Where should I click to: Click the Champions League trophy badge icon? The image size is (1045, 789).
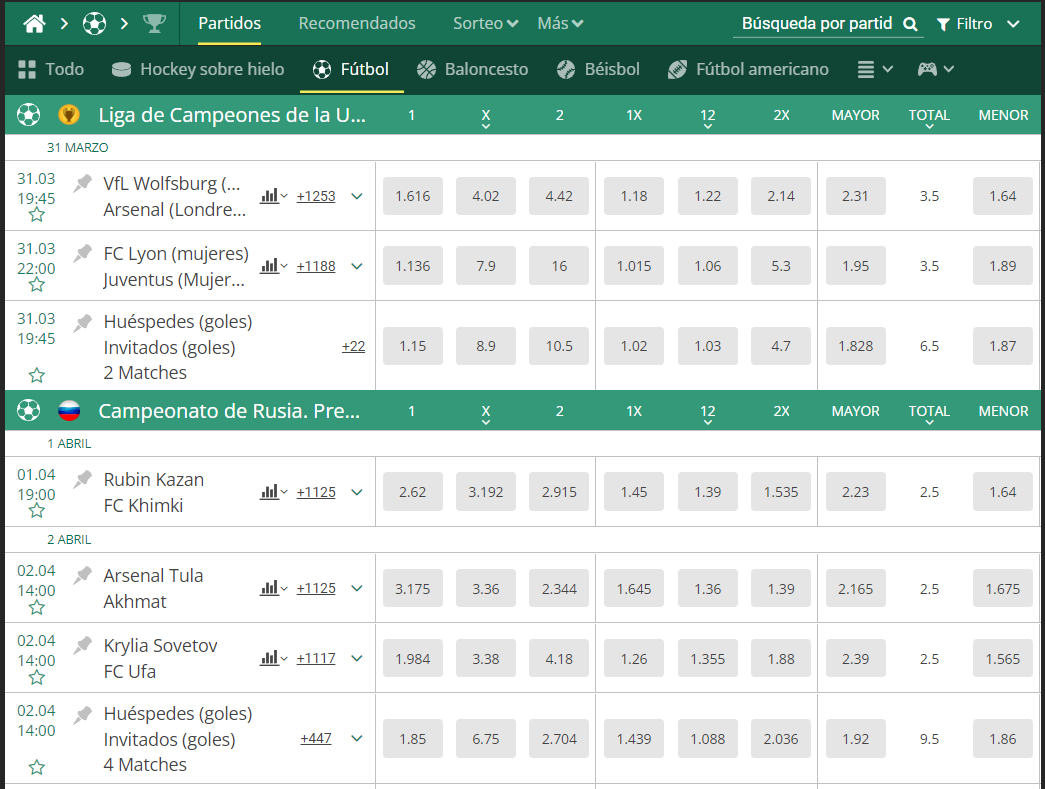pos(69,115)
